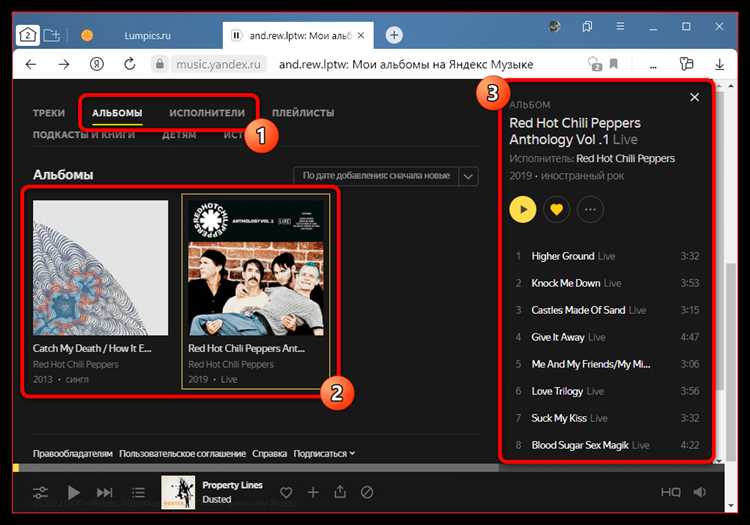Viewport: 750px width, 525px height.
Task: Open the browser extensions icon
Action: click(686, 64)
